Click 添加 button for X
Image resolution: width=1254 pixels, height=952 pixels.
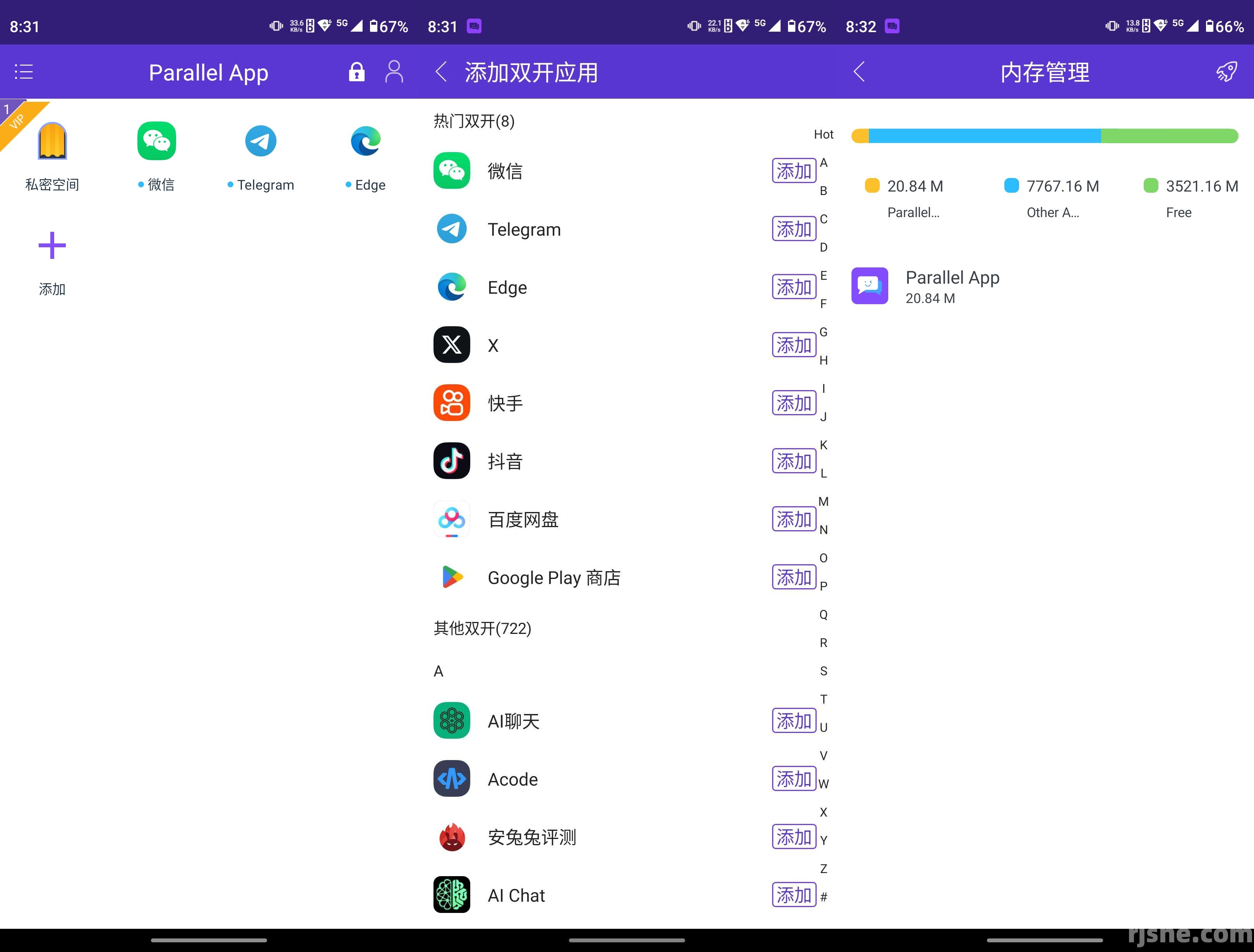[x=794, y=345]
